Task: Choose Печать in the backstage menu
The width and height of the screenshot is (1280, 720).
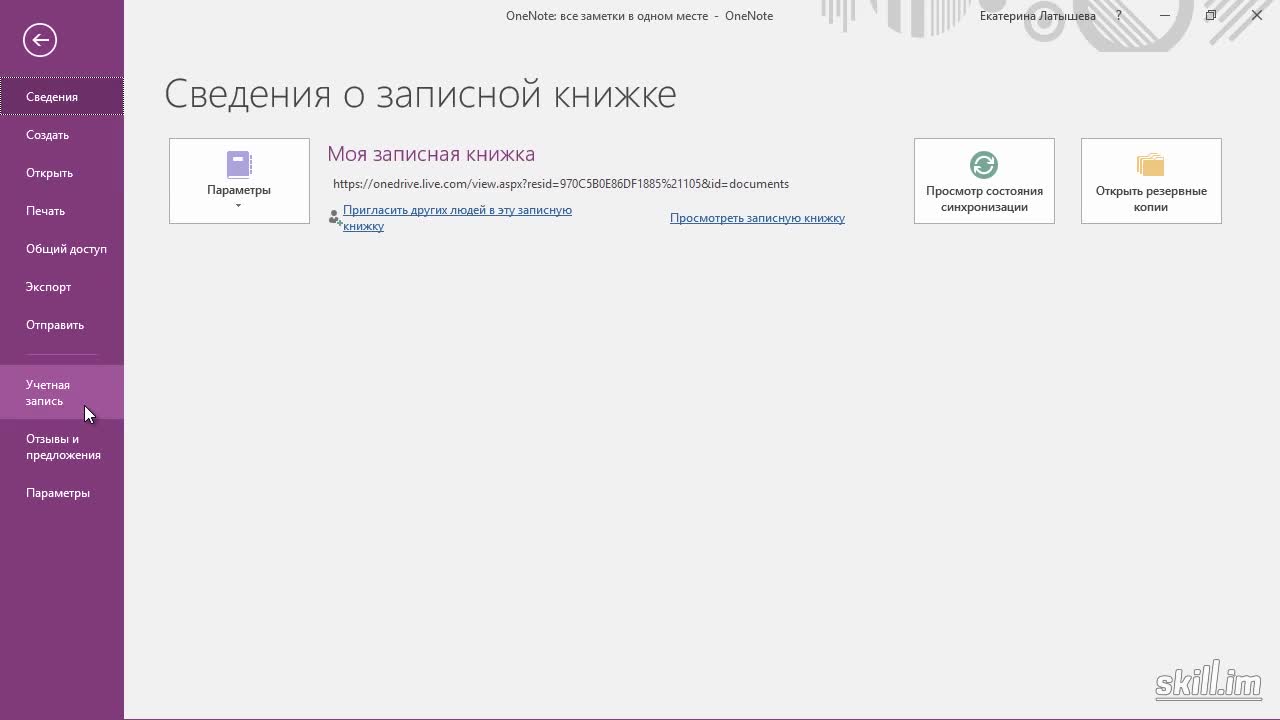Action: coord(62,211)
